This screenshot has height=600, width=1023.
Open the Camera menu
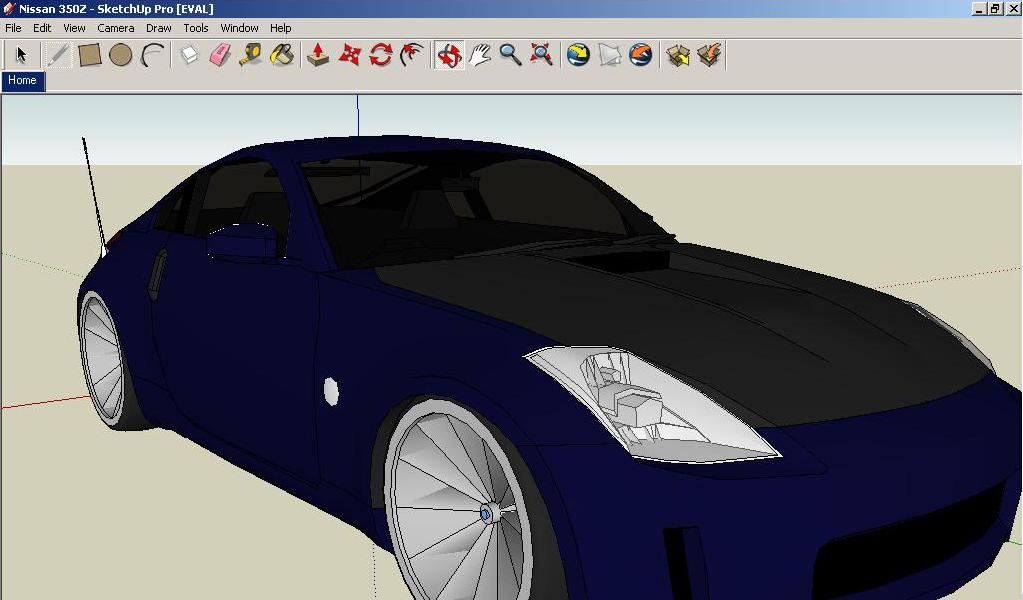tap(116, 28)
